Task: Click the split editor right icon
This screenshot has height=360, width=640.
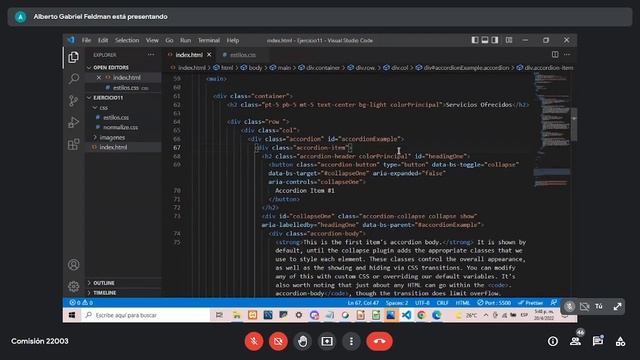Action: click(555, 54)
